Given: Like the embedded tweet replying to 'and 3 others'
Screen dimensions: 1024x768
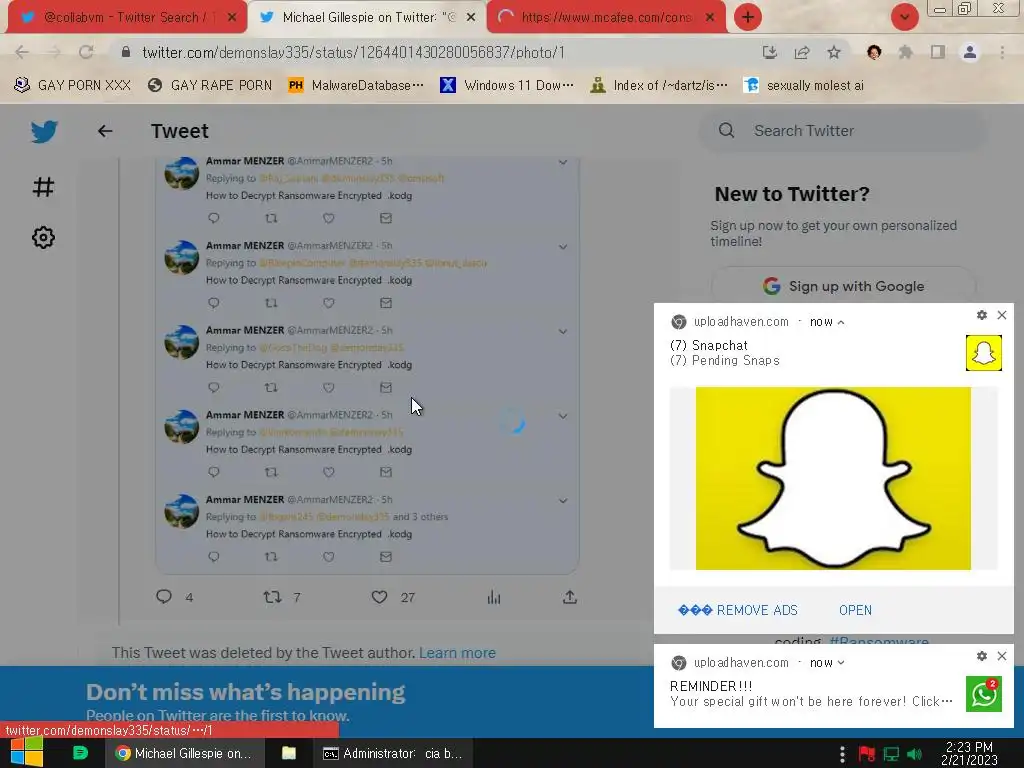Looking at the screenshot, I should [x=328, y=556].
